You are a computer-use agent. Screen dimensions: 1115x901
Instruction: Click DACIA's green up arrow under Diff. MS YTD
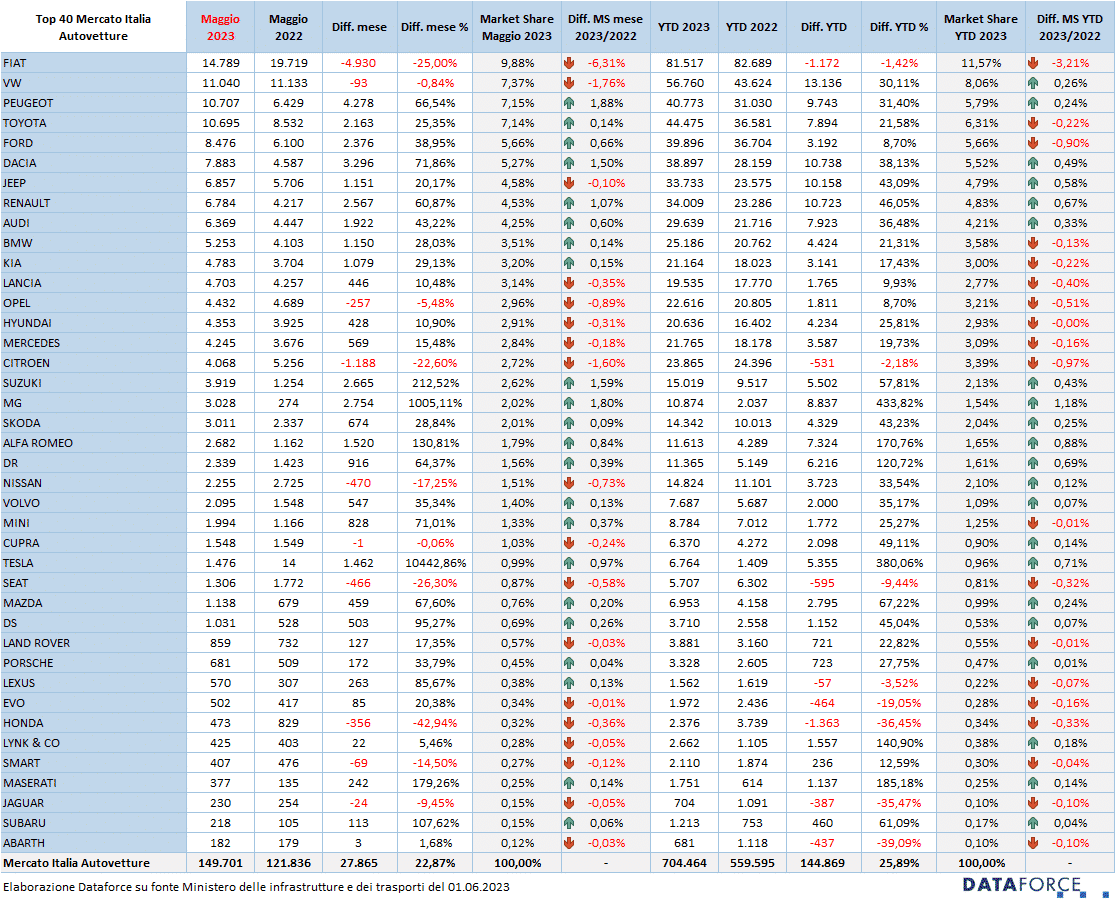[1033, 163]
